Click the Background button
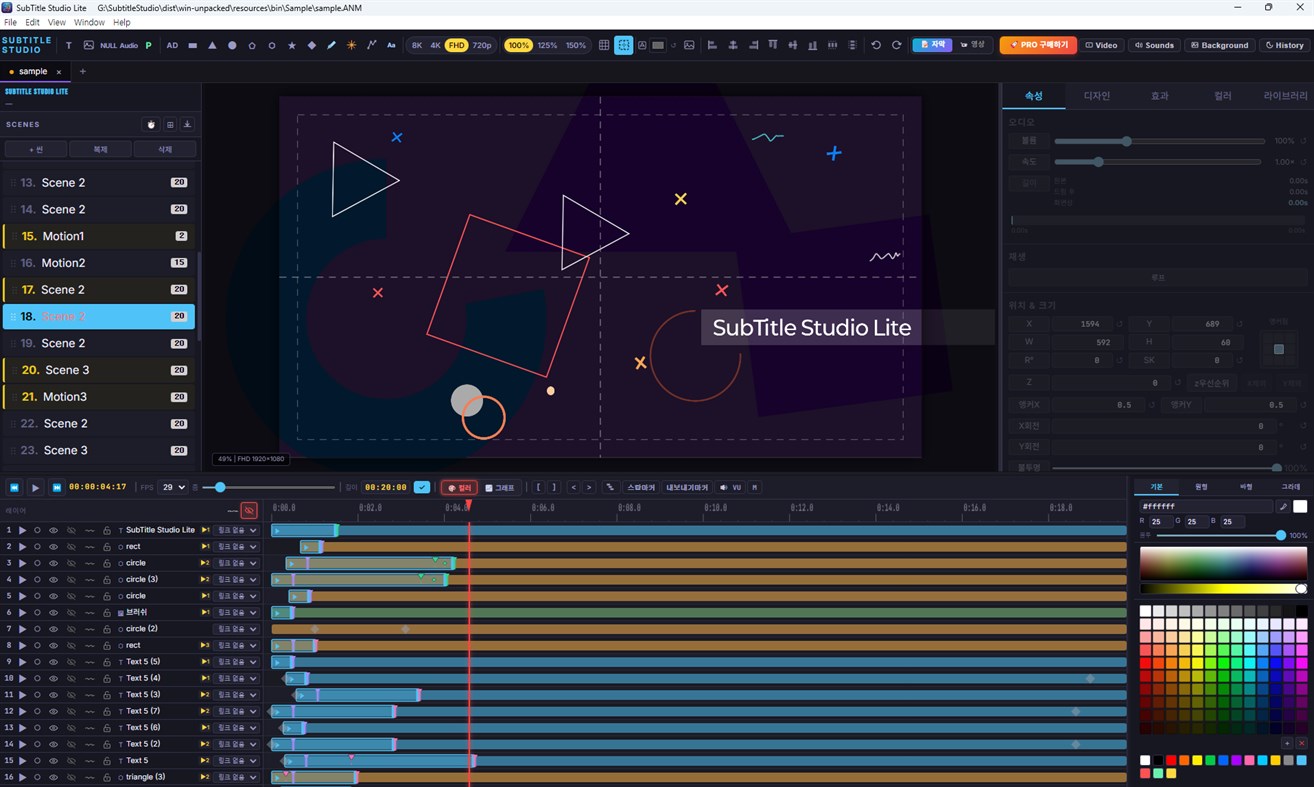1314x787 pixels. point(1219,45)
